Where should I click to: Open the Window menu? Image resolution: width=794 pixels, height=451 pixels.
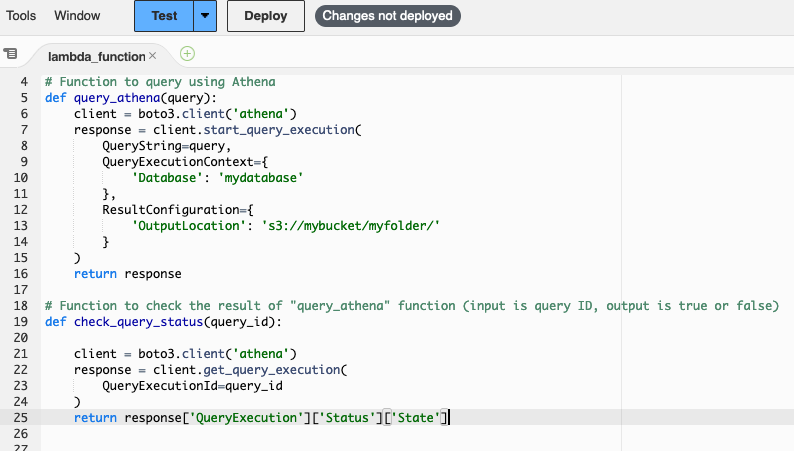77,16
